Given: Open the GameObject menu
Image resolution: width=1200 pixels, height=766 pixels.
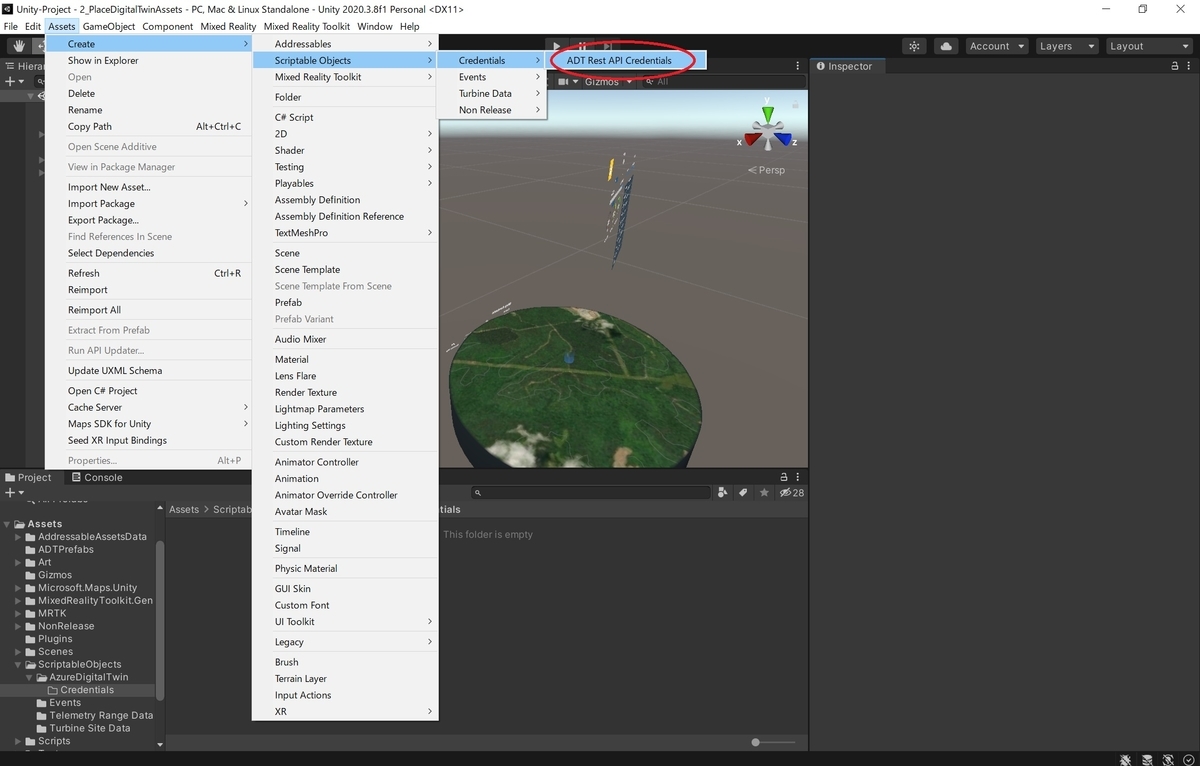Looking at the screenshot, I should (x=109, y=26).
